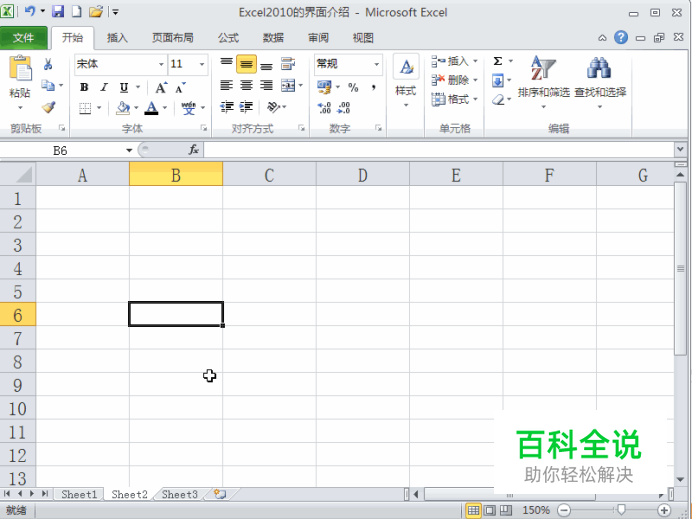Undo last action in quick access toolbar
This screenshot has height=519, width=692.
coord(30,11)
